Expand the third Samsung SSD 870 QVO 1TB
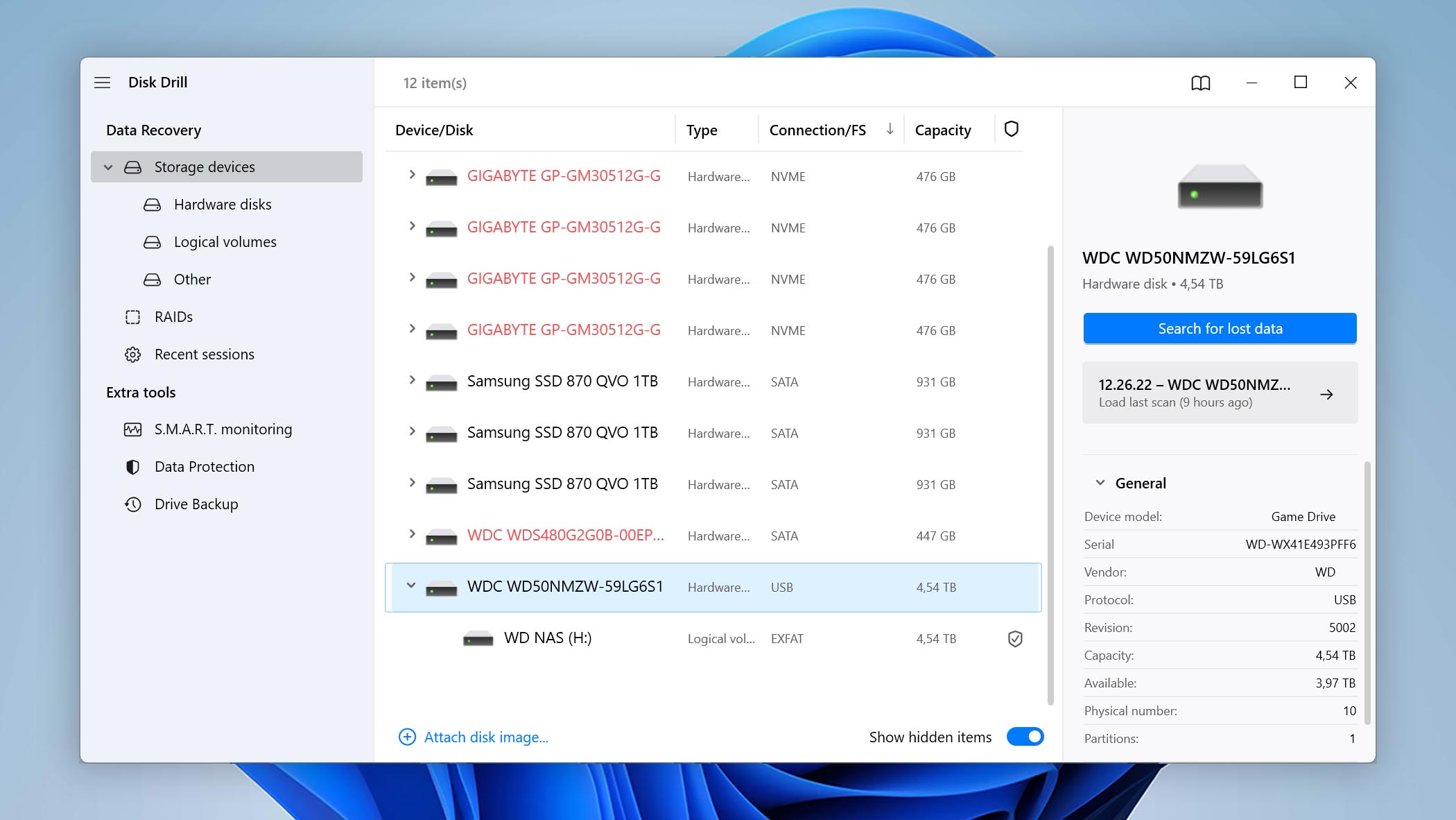 pos(412,483)
